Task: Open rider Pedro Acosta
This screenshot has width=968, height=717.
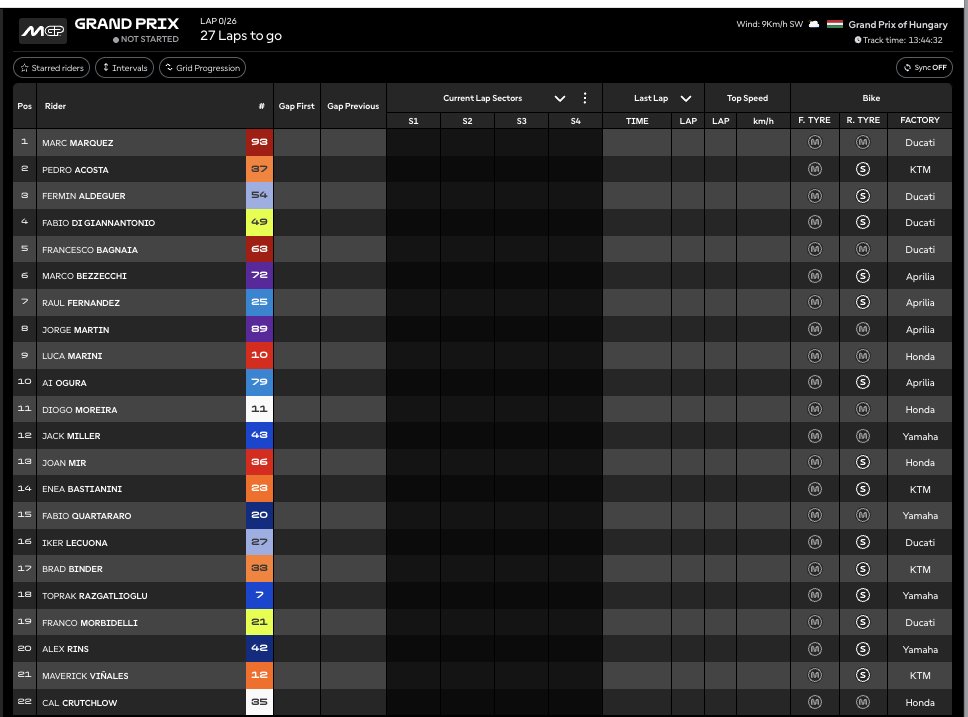Action: point(75,170)
